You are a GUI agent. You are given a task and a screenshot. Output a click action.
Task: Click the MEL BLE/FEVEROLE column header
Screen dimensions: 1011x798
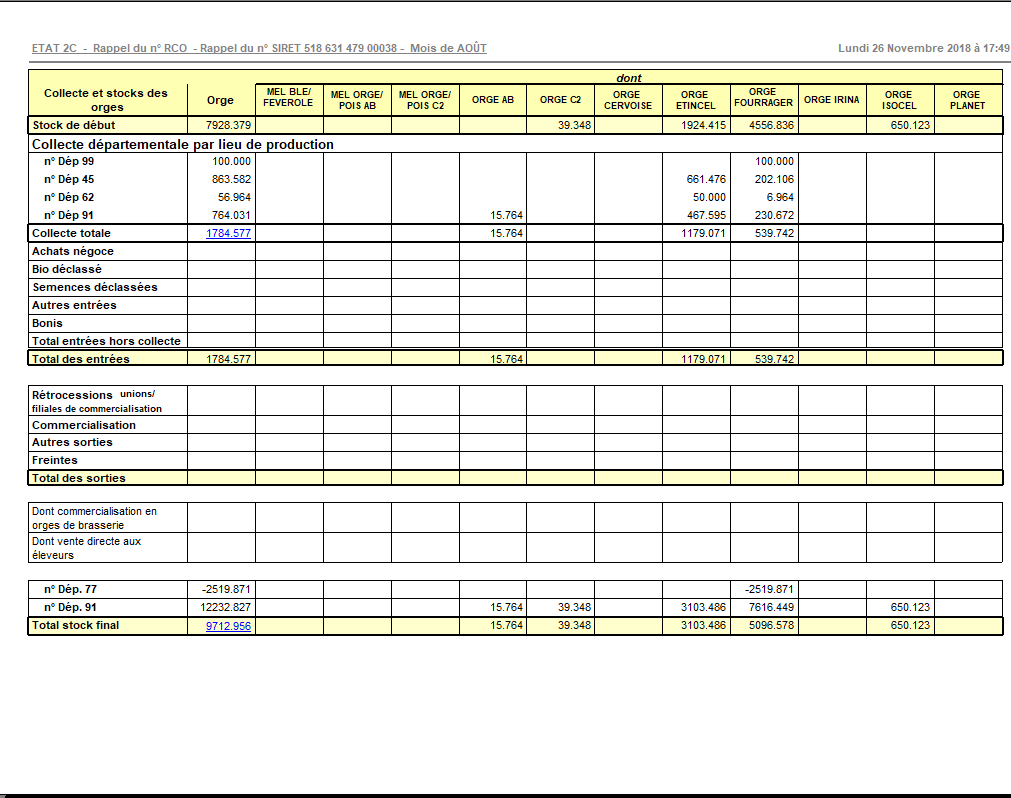coord(288,97)
